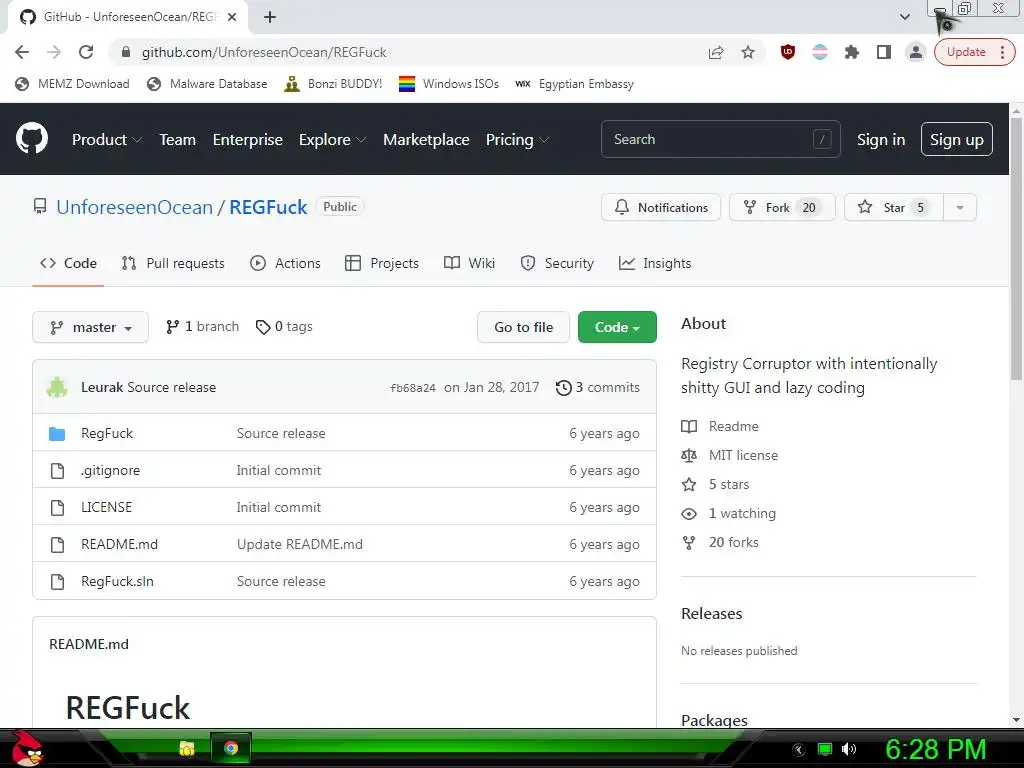Open the uBlock Origin extension icon

[x=788, y=52]
